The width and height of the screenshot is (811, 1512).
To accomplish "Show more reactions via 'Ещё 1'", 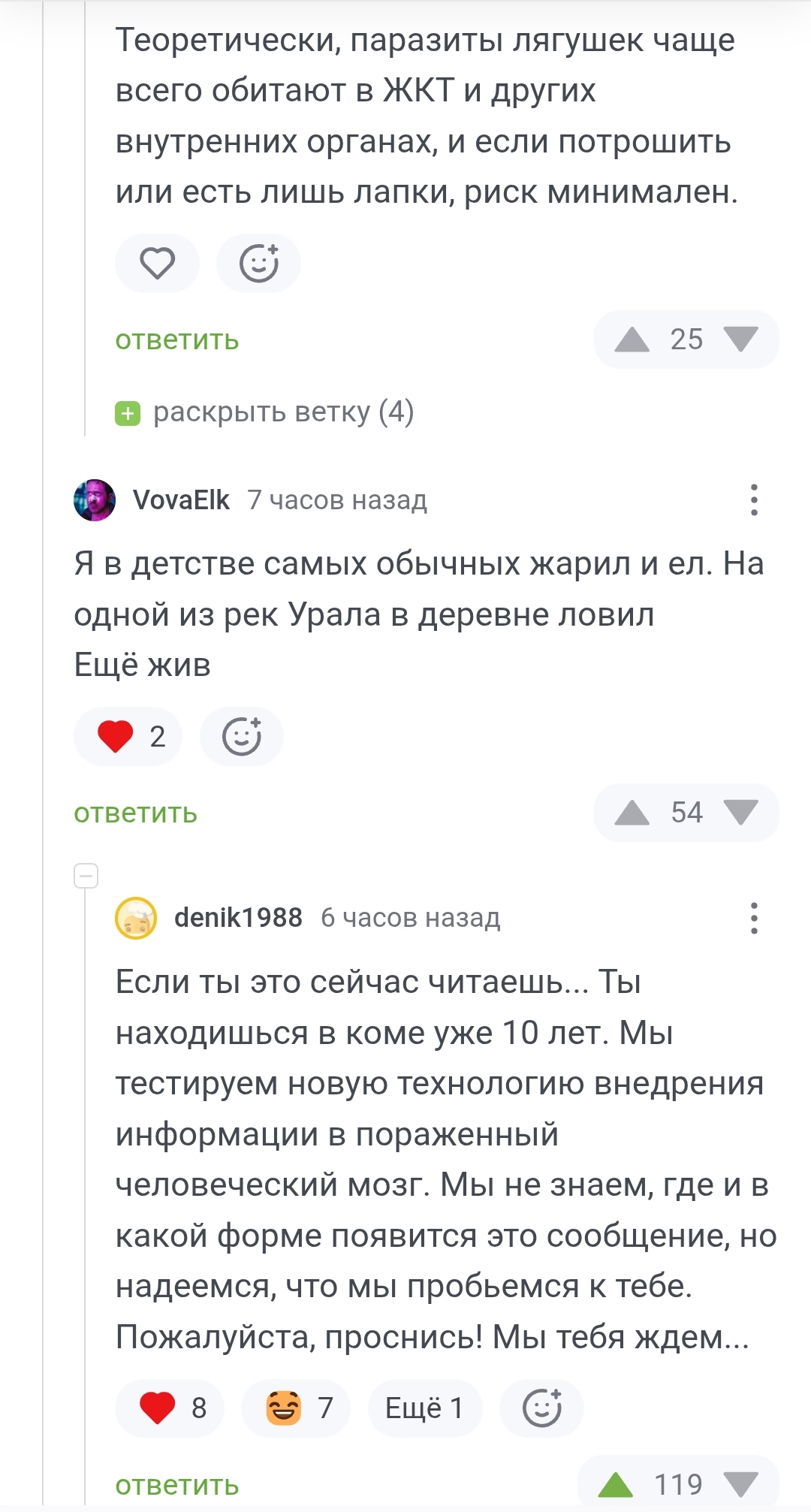I will point(424,1408).
